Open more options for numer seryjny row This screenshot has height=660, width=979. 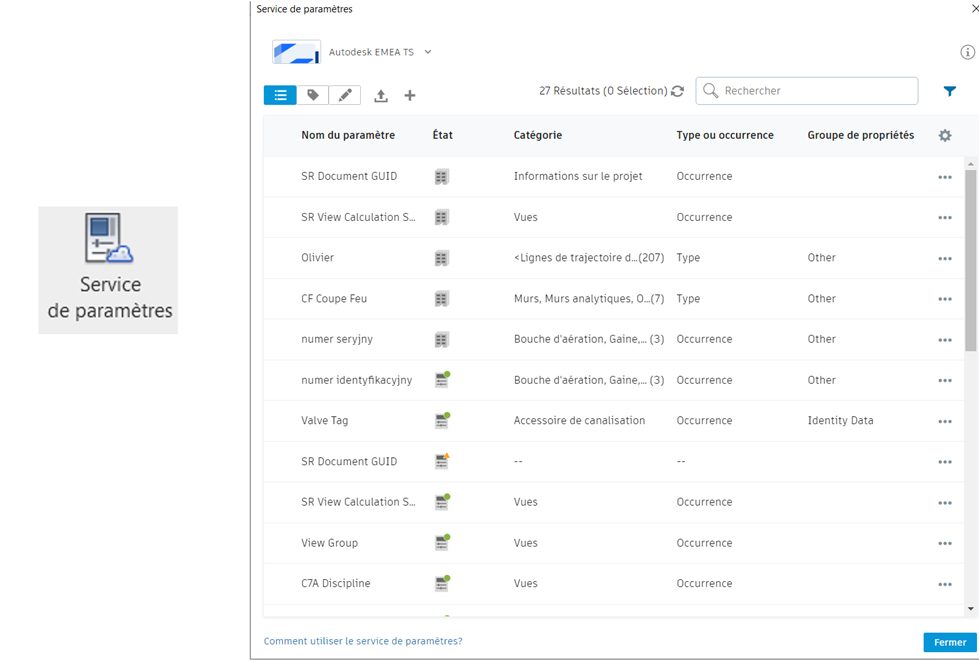(945, 340)
